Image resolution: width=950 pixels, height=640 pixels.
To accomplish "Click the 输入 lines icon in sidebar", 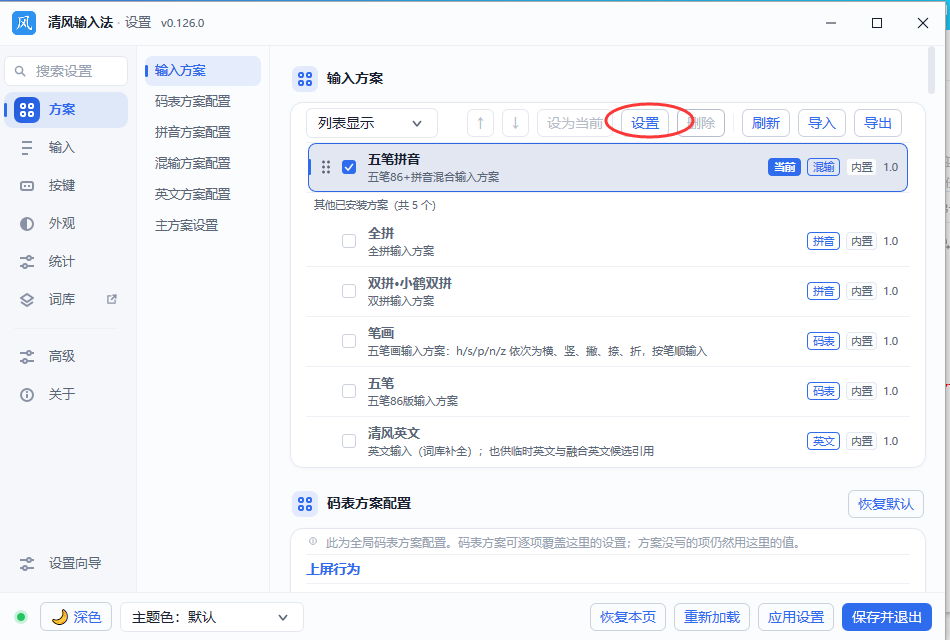I will [x=27, y=148].
